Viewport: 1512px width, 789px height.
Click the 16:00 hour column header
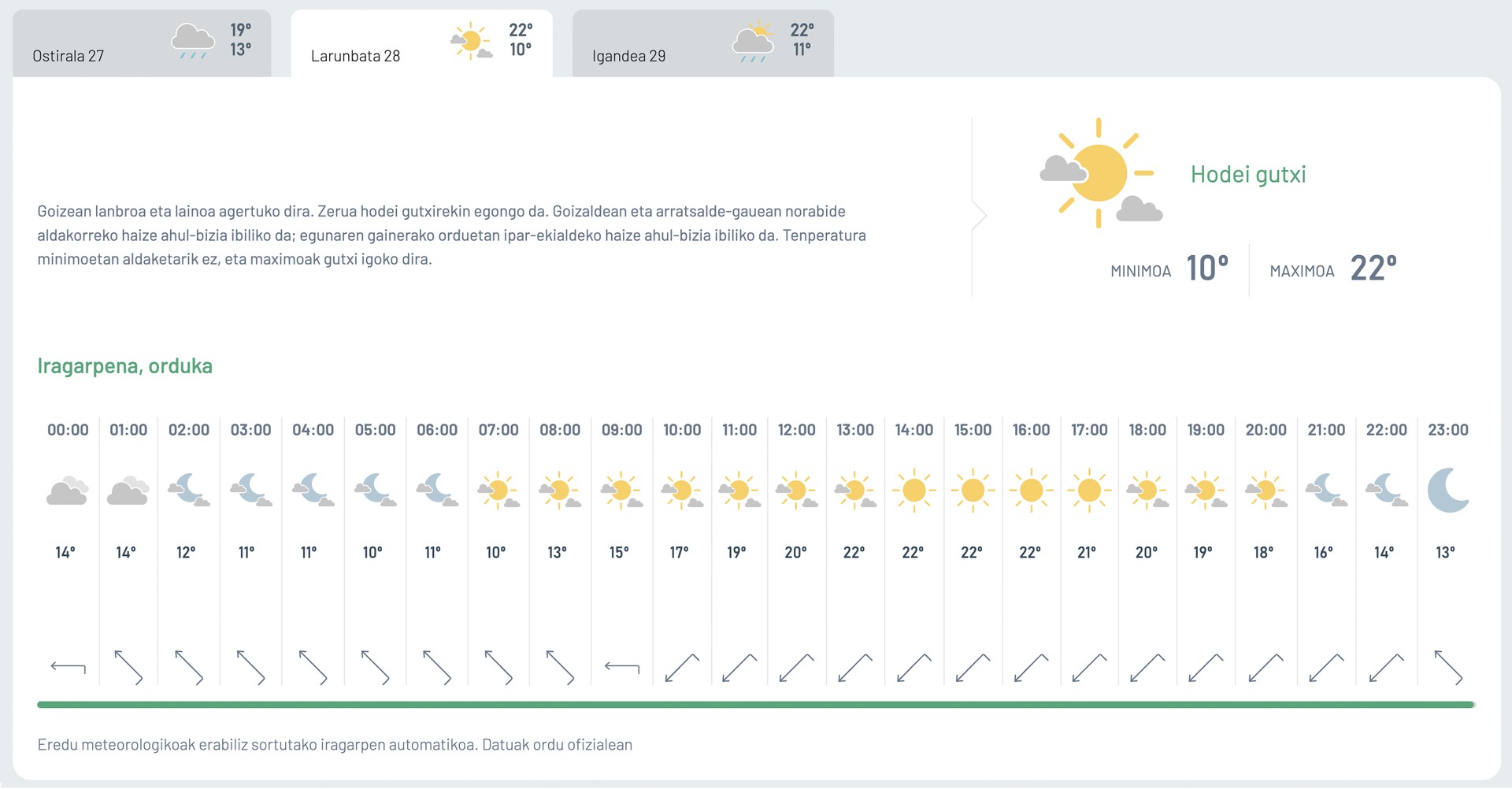point(1032,430)
